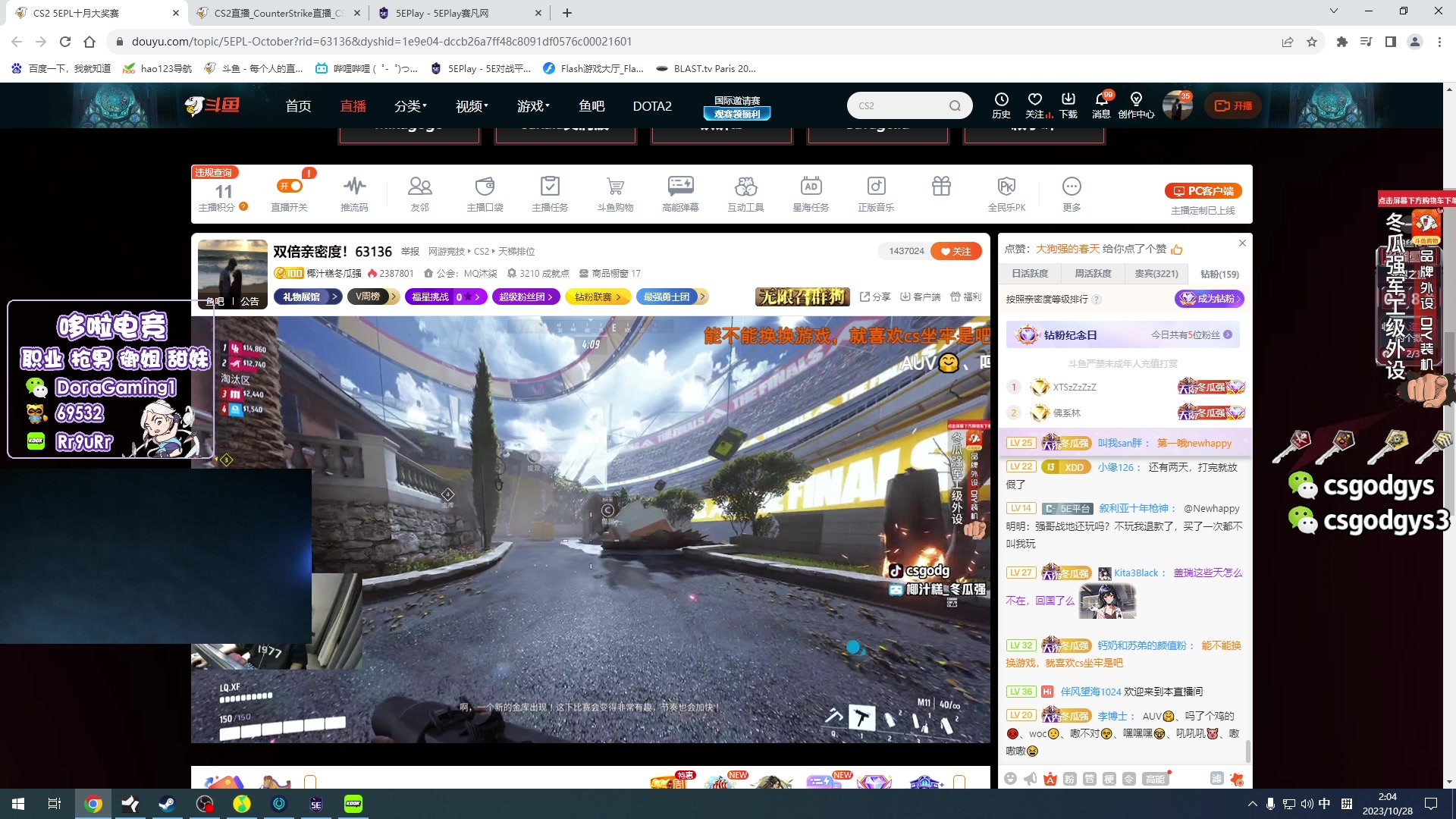The image size is (1456, 819).
Task: Toggle system volume speaker icon in tray
Action: pos(1307,804)
